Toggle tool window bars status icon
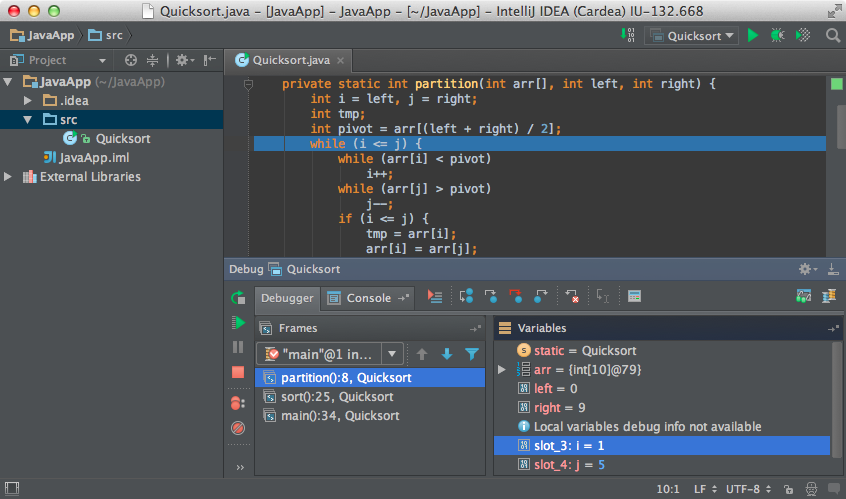The image size is (846, 499). pos(12,489)
